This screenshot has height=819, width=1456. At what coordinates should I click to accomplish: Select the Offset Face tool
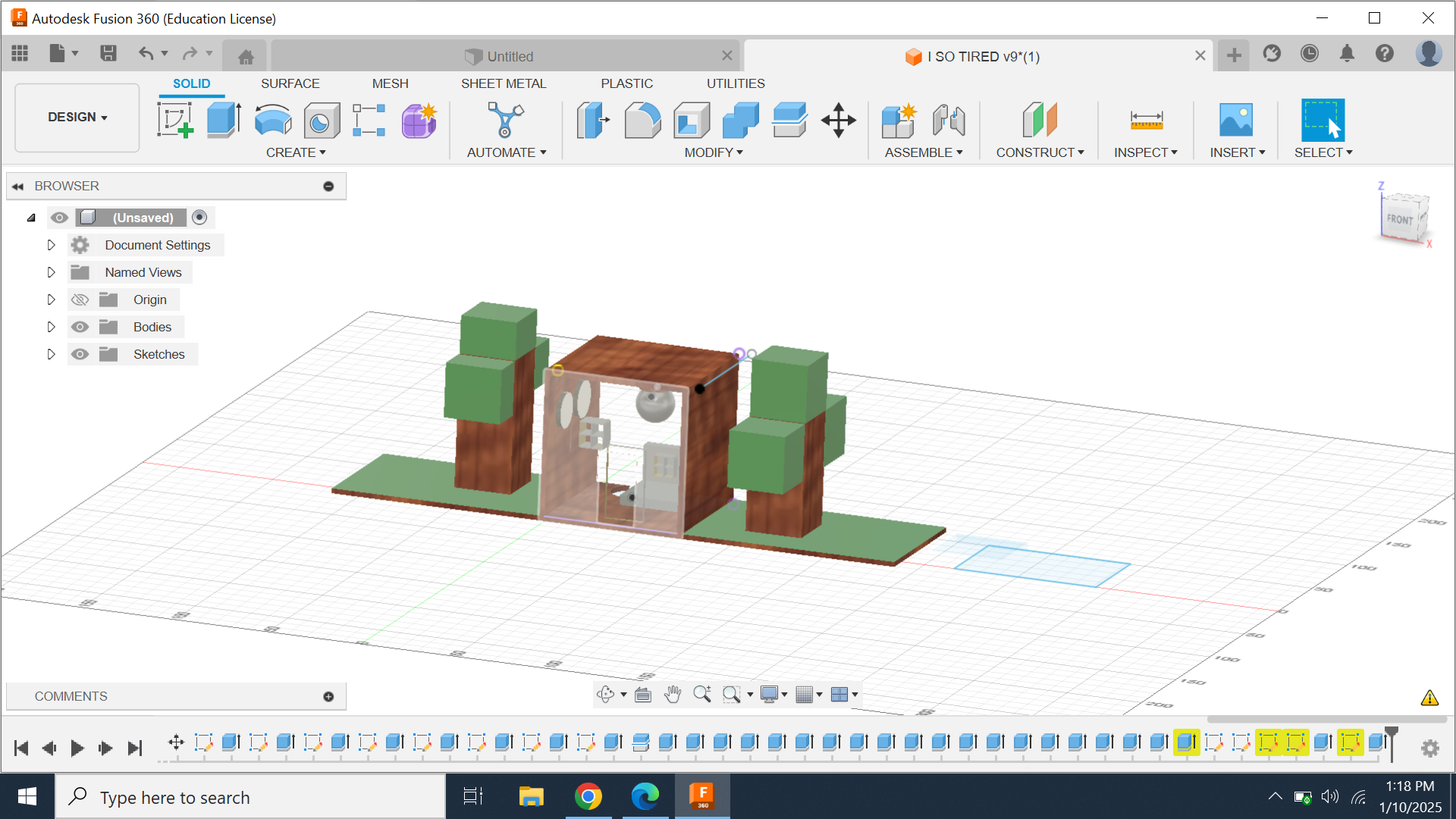pos(789,120)
